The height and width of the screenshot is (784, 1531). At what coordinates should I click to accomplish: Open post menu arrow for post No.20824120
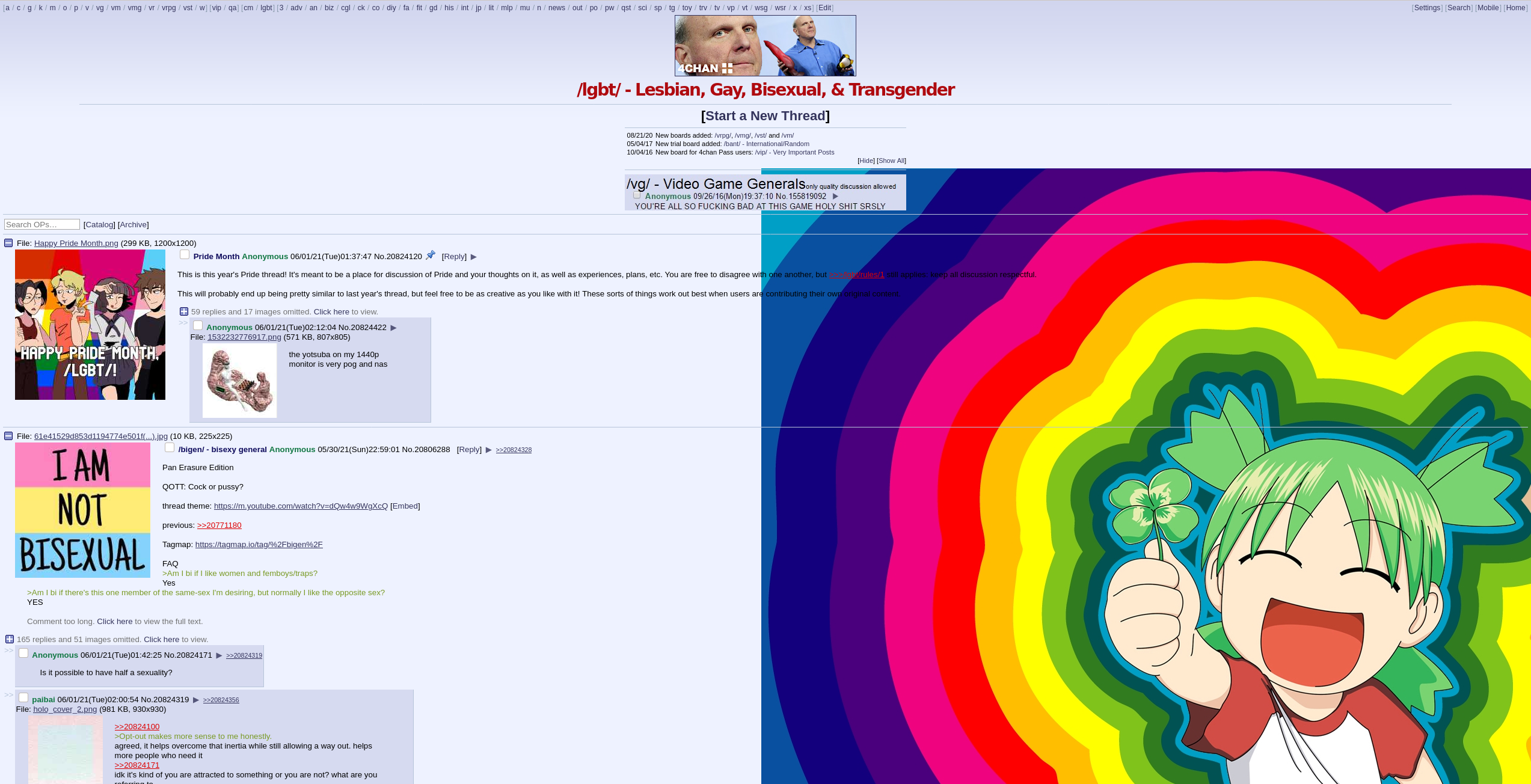474,257
